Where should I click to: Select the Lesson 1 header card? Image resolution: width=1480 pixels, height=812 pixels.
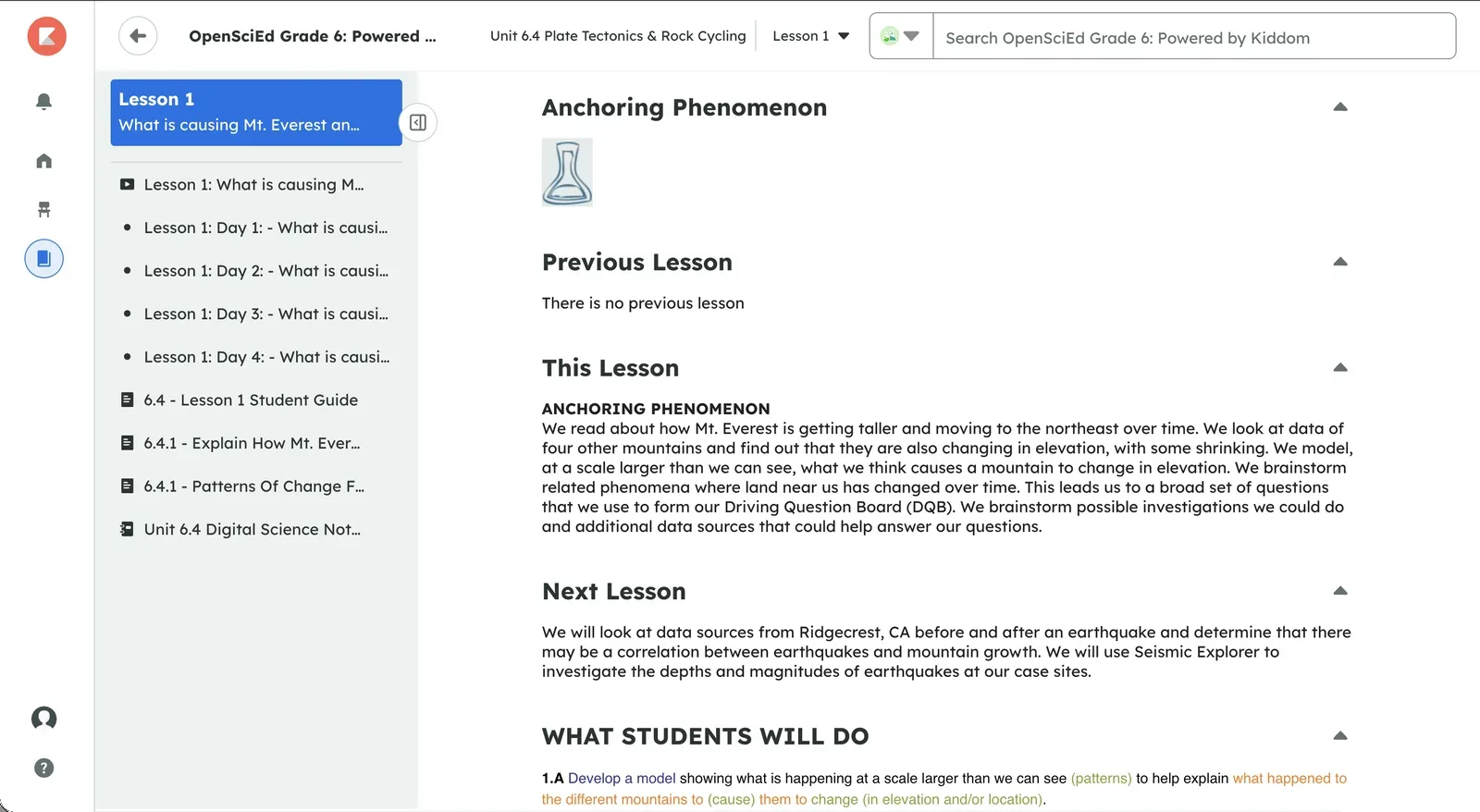tap(256, 112)
